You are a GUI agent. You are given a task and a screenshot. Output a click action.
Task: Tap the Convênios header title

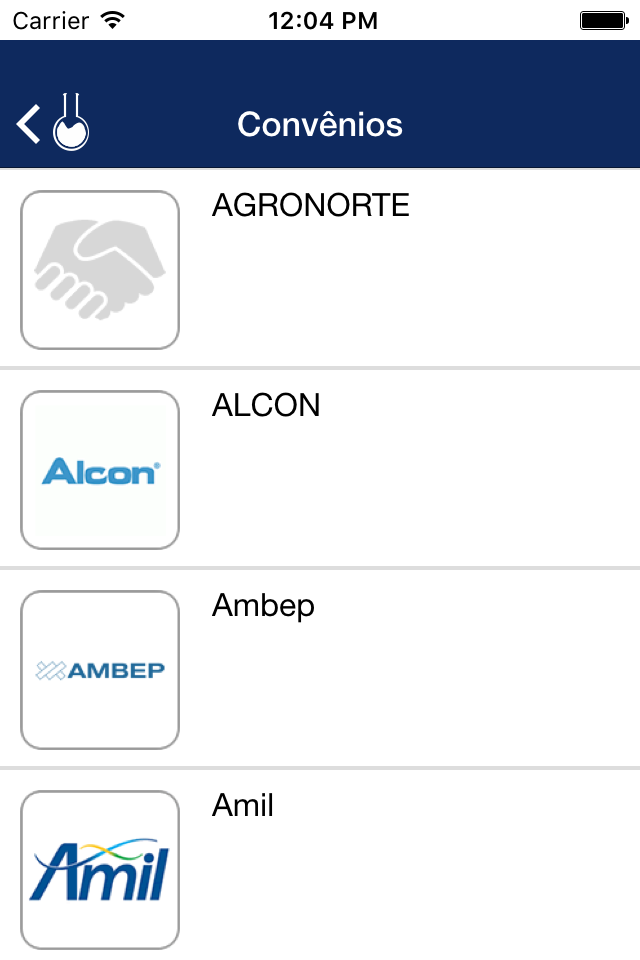coord(320,124)
